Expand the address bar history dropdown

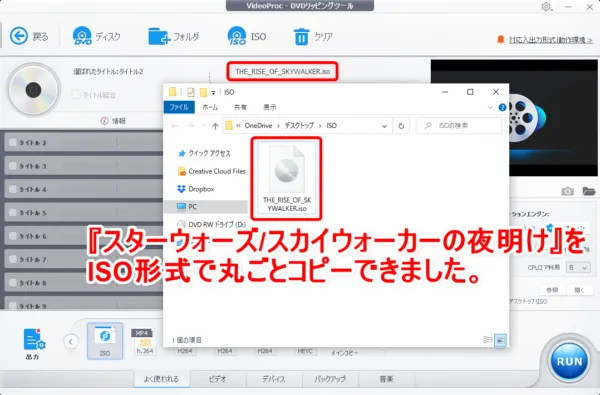point(384,126)
